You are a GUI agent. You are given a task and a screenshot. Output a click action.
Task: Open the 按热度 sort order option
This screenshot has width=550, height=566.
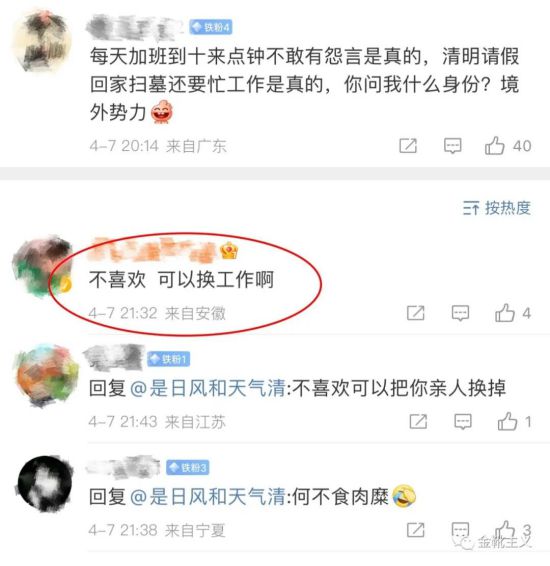(x=497, y=208)
